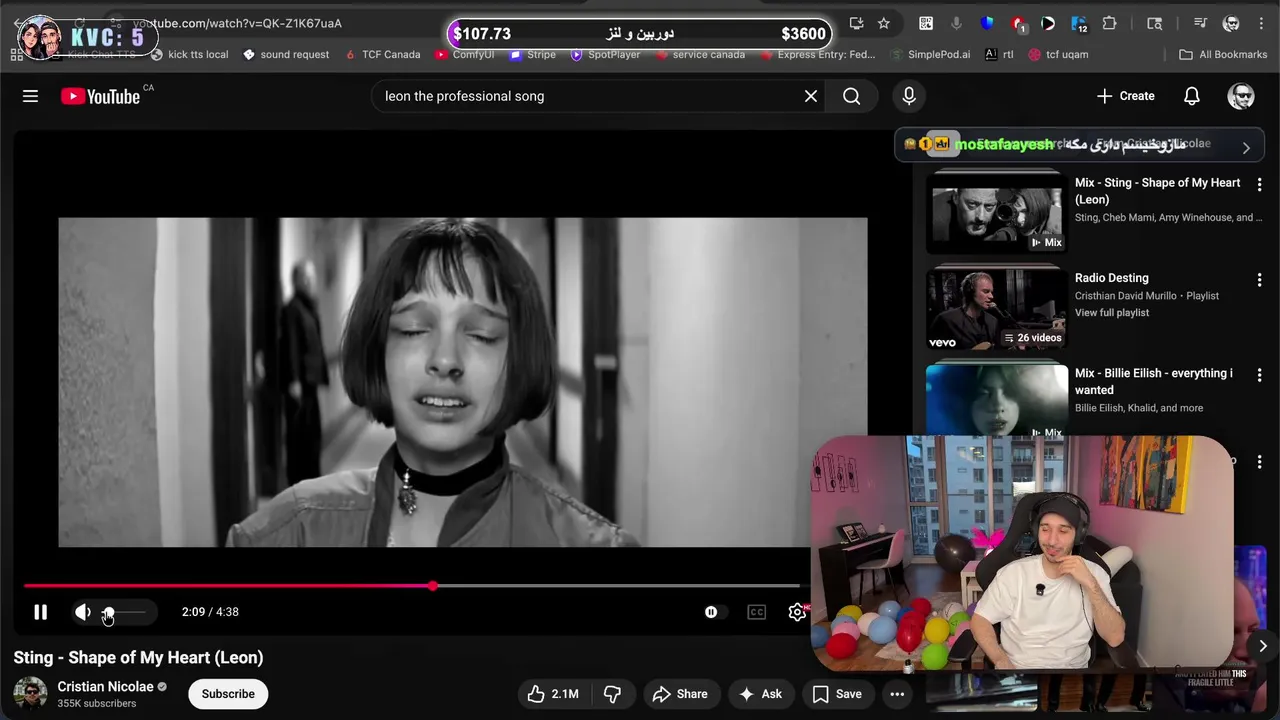Open the 'SimplePod.ai' bookmark

point(930,54)
